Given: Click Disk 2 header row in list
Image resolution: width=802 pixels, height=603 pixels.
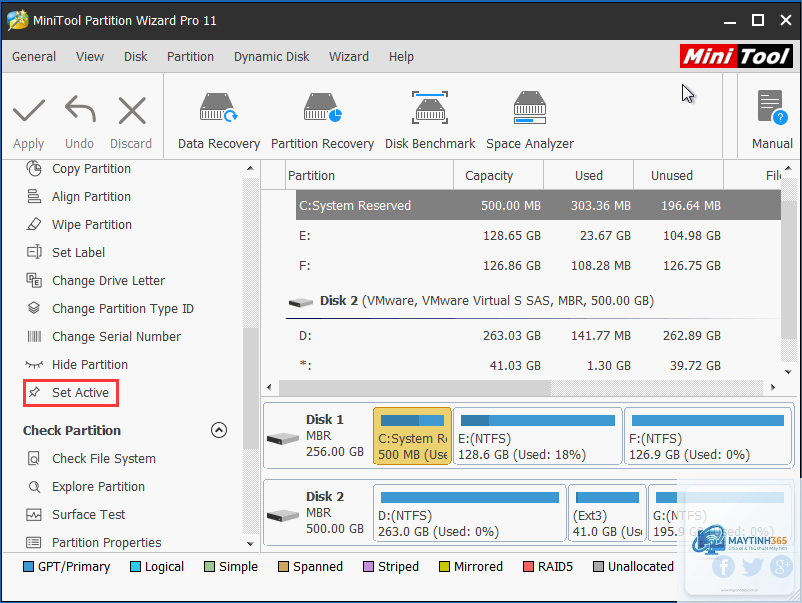Looking at the screenshot, I should click(533, 301).
